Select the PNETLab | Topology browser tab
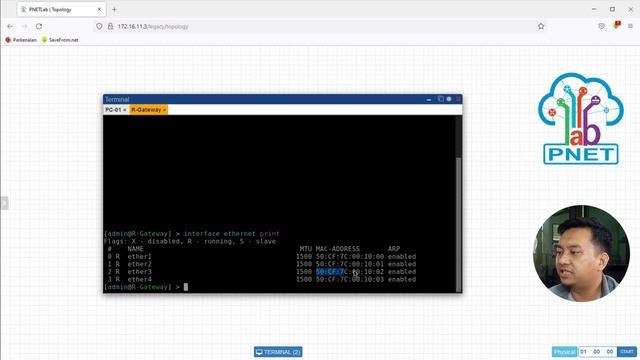This screenshot has width=640, height=360. 61,9
